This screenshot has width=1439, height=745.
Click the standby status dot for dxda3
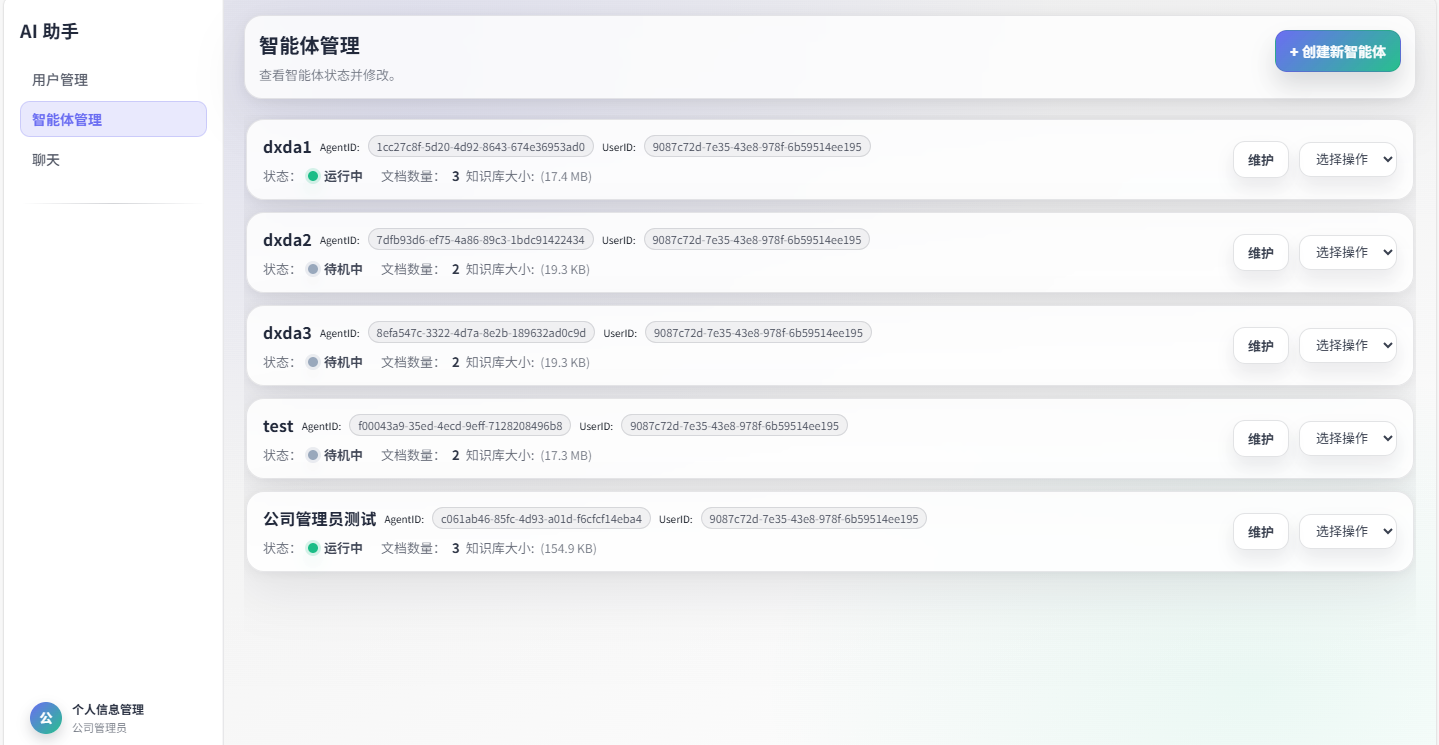311,362
